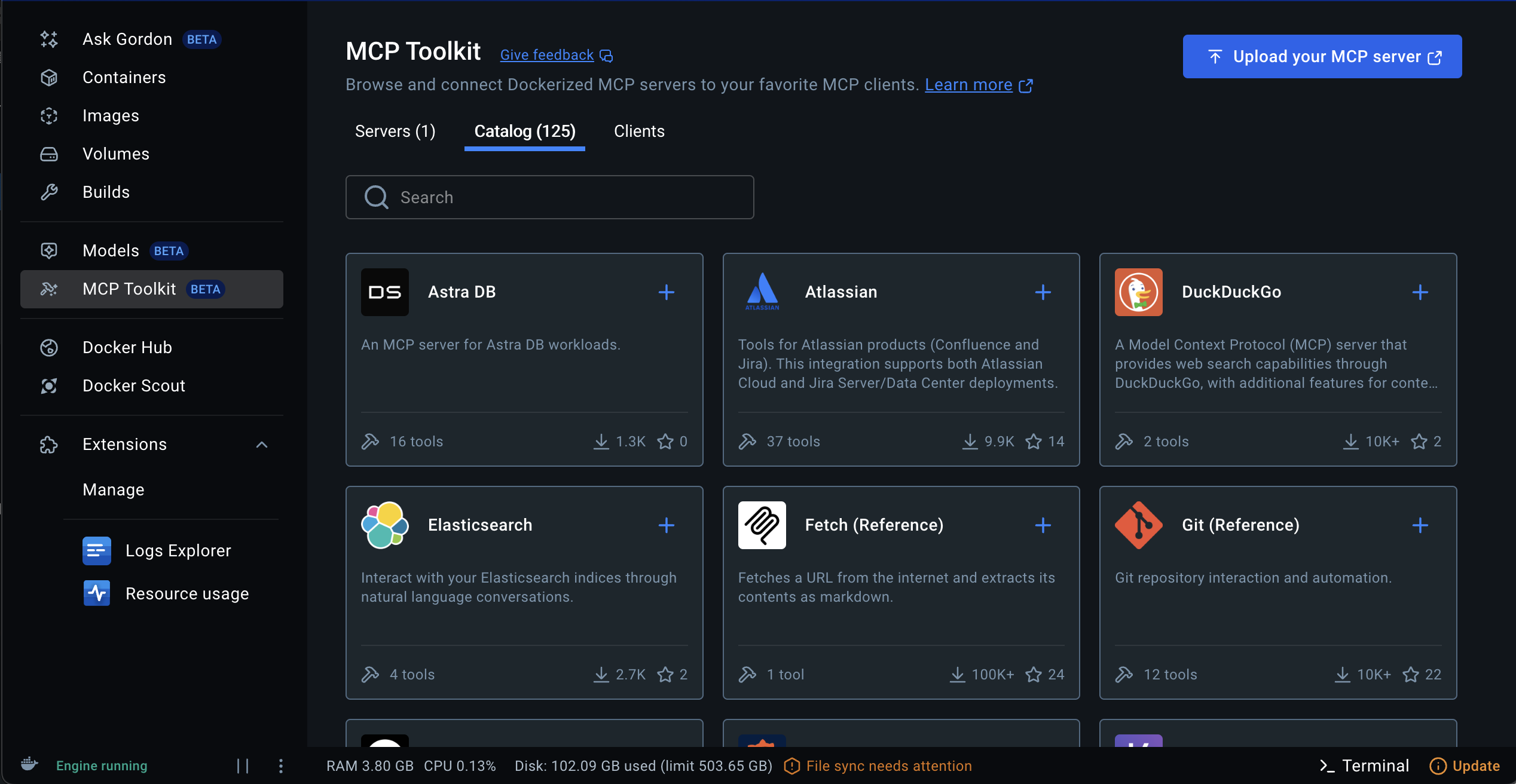Select Builds in the sidebar
This screenshot has height=784, width=1516.
click(151, 192)
